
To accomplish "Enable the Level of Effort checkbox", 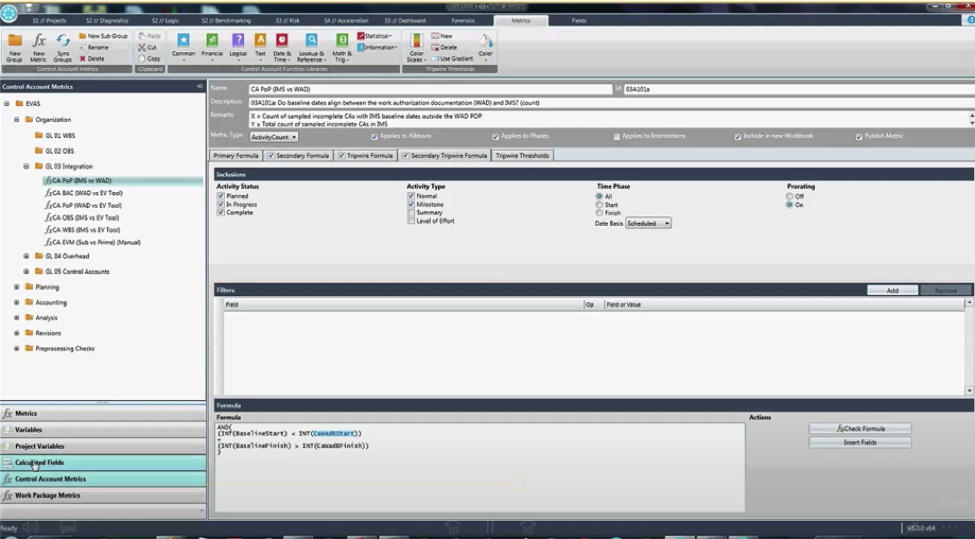I will click(x=411, y=221).
